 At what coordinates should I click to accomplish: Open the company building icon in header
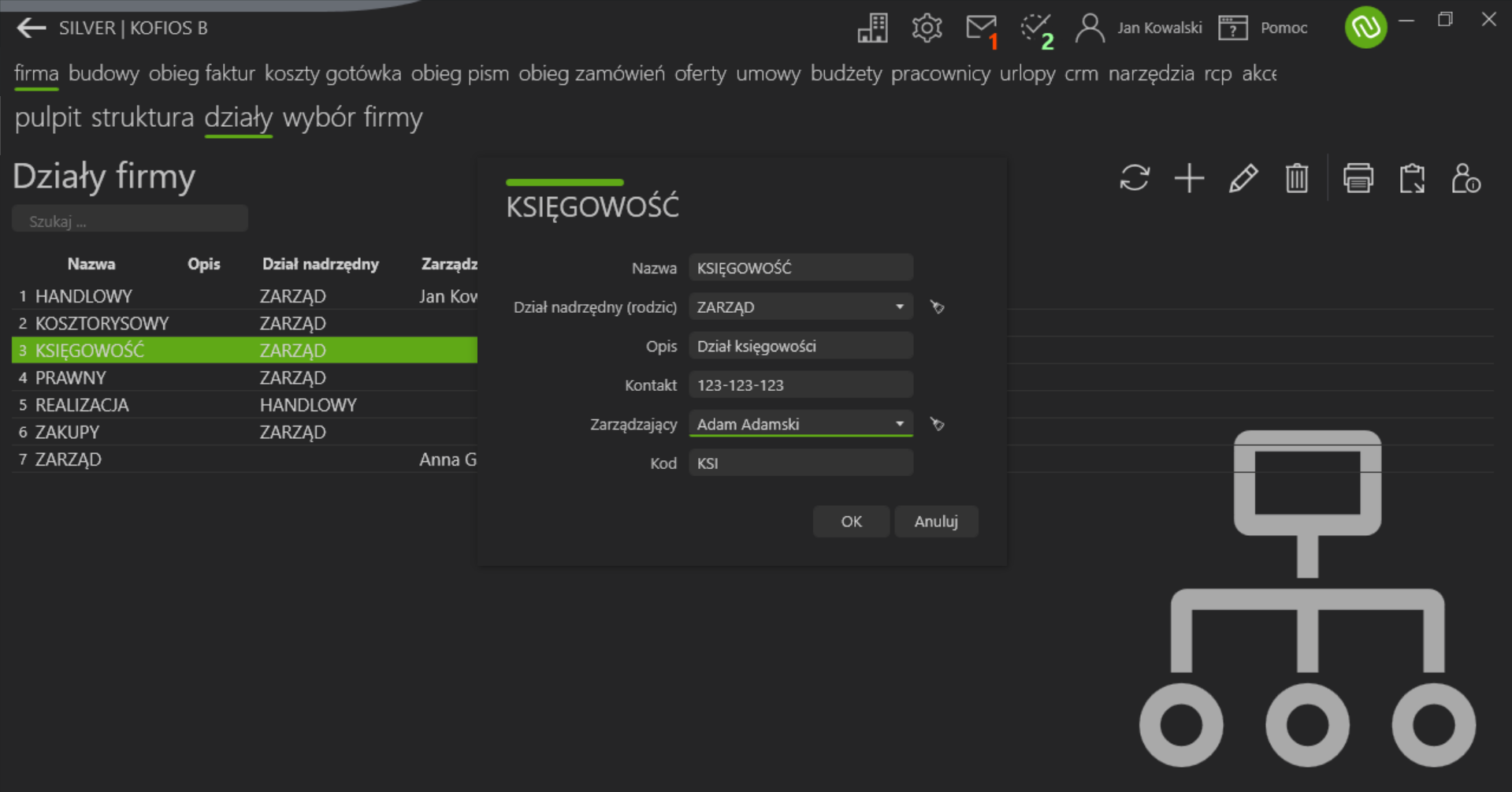[x=872, y=28]
